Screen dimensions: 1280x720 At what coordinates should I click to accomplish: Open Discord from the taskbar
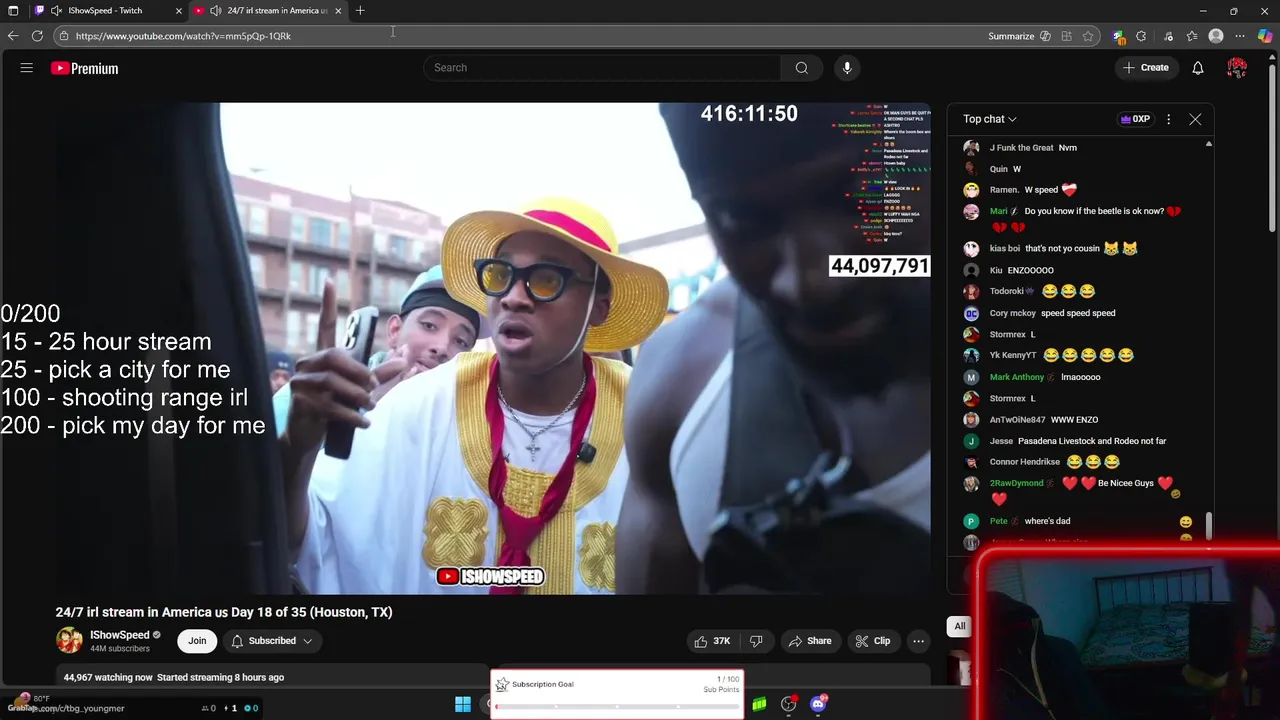click(819, 704)
